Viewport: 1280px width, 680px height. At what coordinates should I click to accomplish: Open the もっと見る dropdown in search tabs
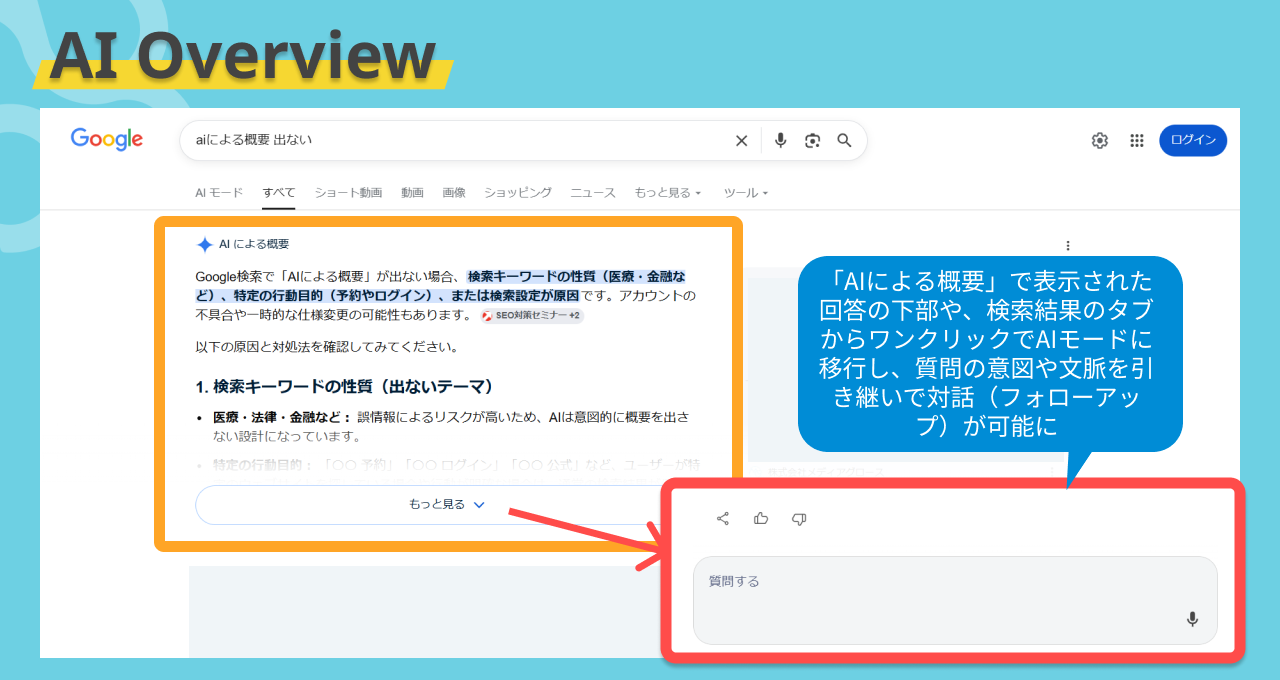(668, 193)
